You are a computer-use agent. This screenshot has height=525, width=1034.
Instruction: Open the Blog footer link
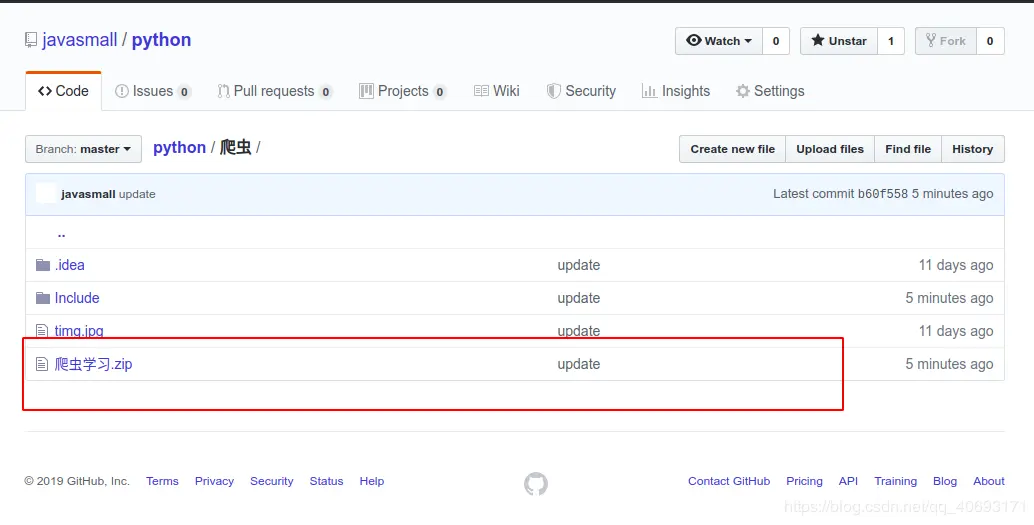pos(945,481)
